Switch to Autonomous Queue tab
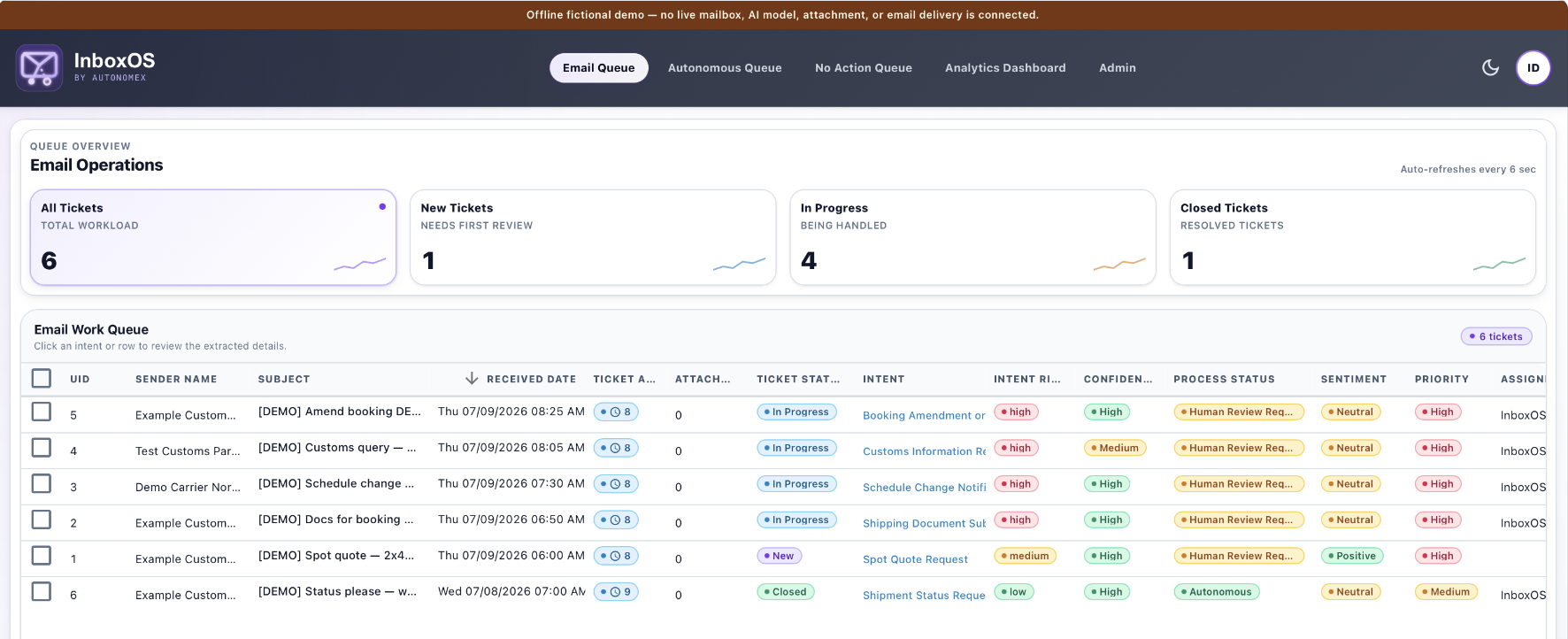This screenshot has height=639, width=1568. click(725, 68)
